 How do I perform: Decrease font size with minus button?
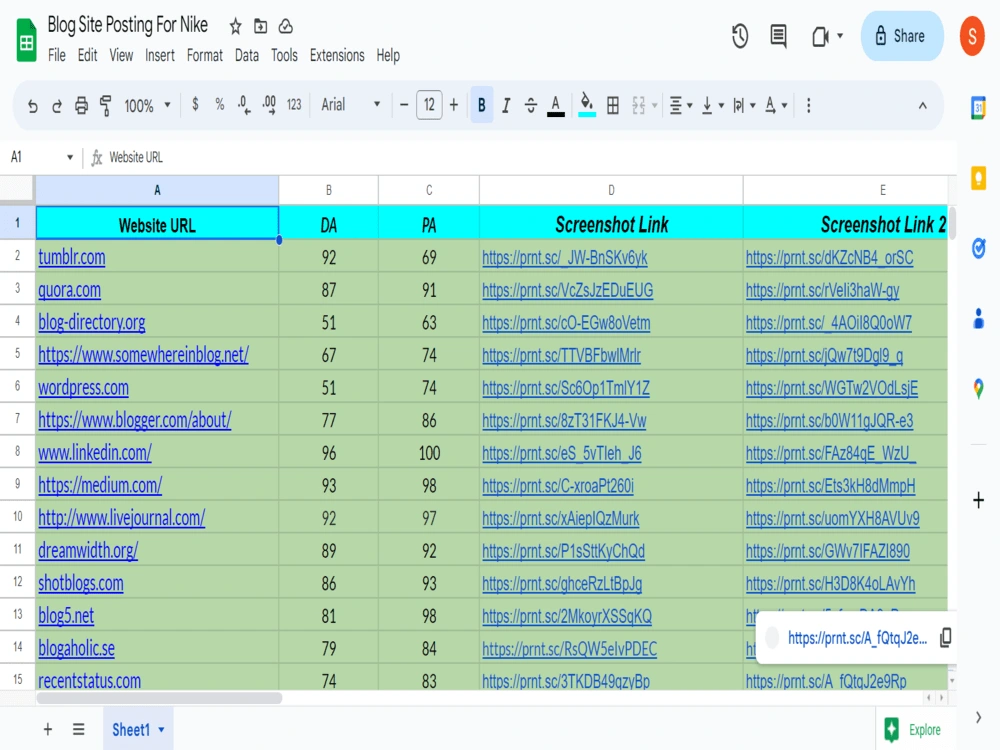coord(404,105)
